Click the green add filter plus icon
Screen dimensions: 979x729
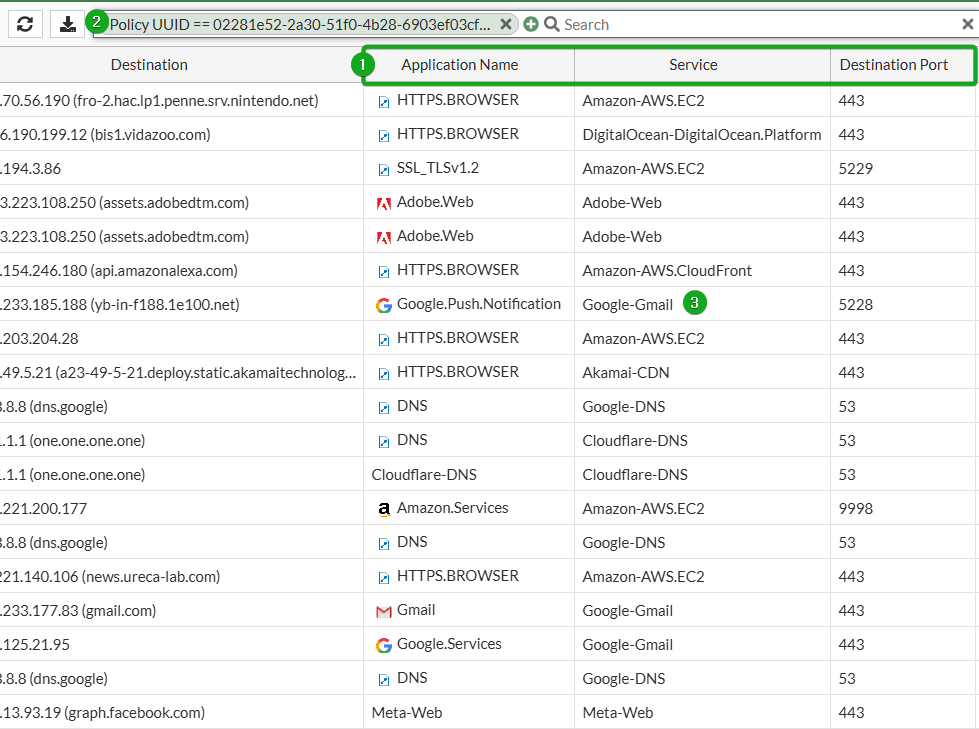pos(531,24)
